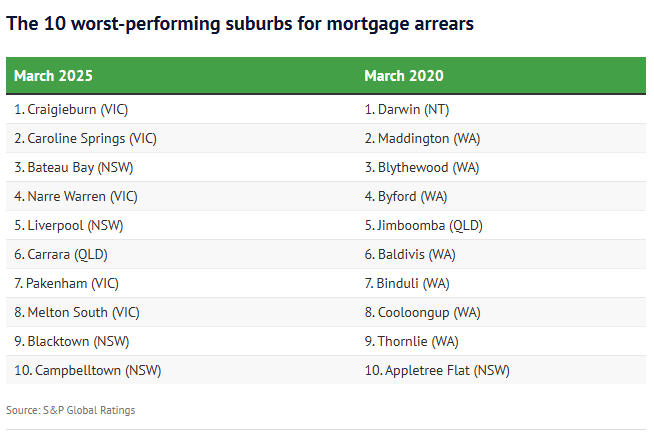The height and width of the screenshot is (441, 654).
Task: Select the Campbelltown (NSW) cell
Action: (x=88, y=370)
